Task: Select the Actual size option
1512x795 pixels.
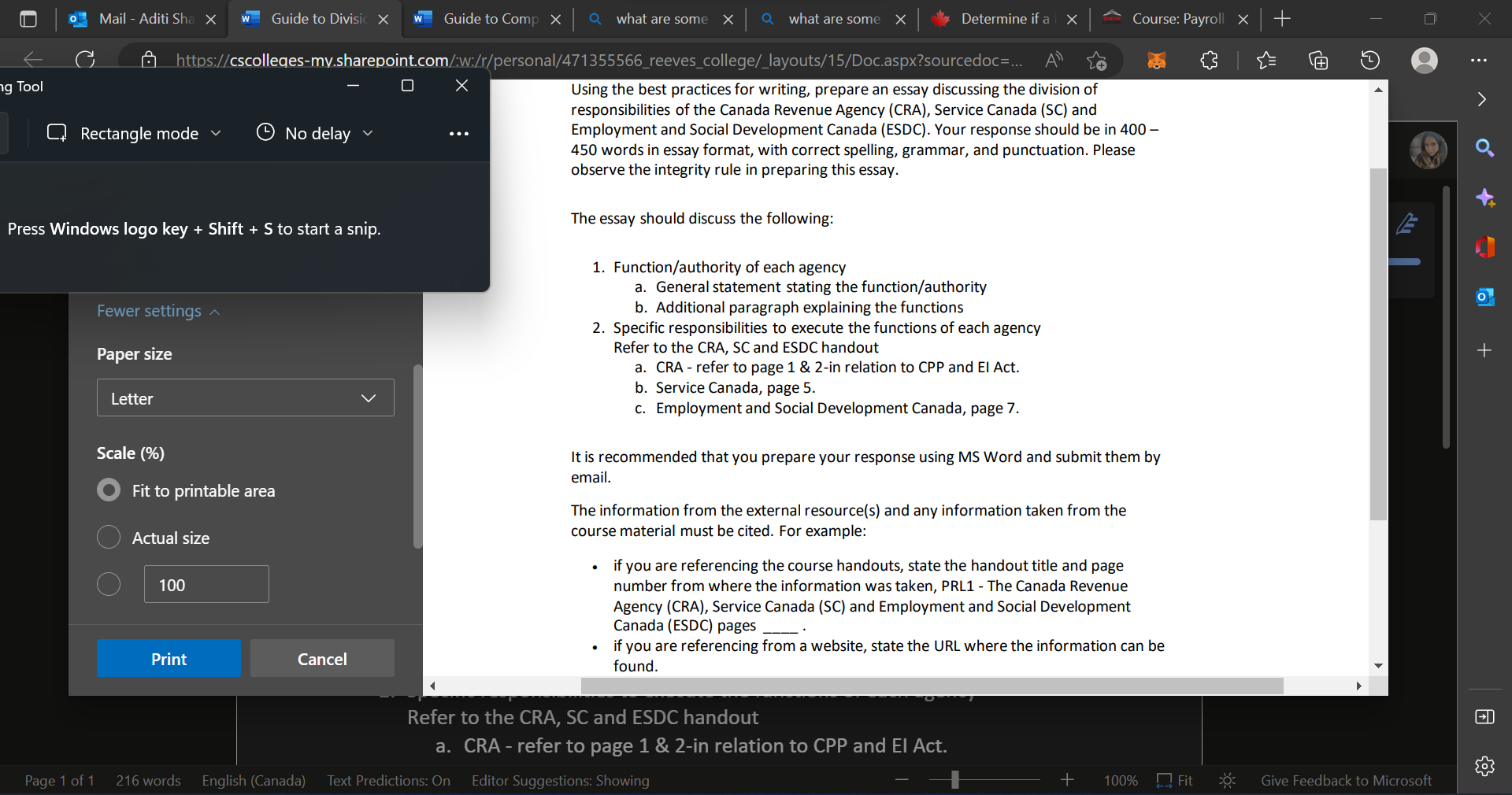Action: pyautogui.click(x=109, y=538)
